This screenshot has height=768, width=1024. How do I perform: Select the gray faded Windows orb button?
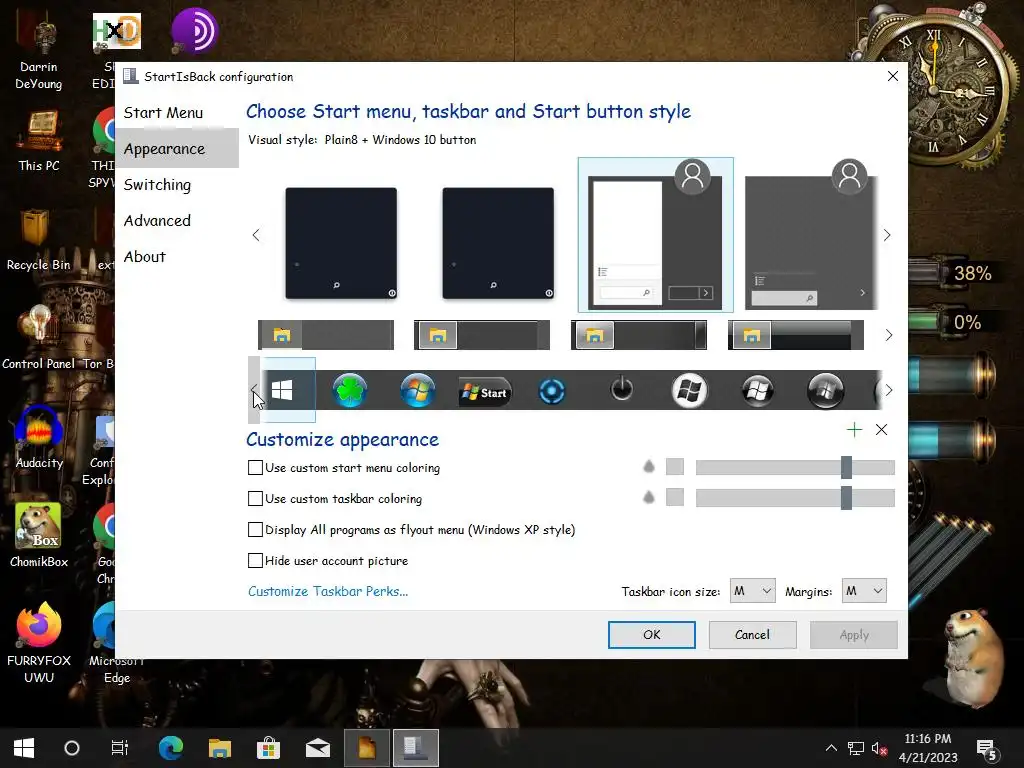coord(825,391)
